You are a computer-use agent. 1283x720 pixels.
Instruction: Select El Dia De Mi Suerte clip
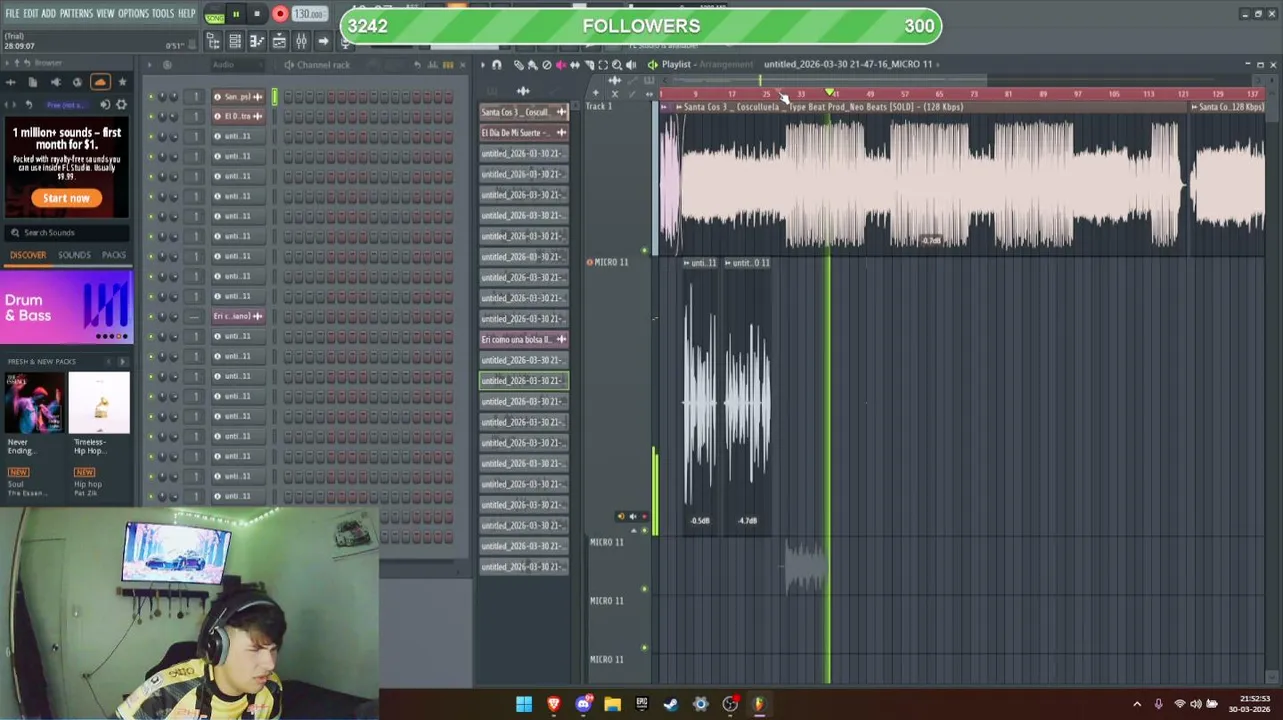pos(524,133)
